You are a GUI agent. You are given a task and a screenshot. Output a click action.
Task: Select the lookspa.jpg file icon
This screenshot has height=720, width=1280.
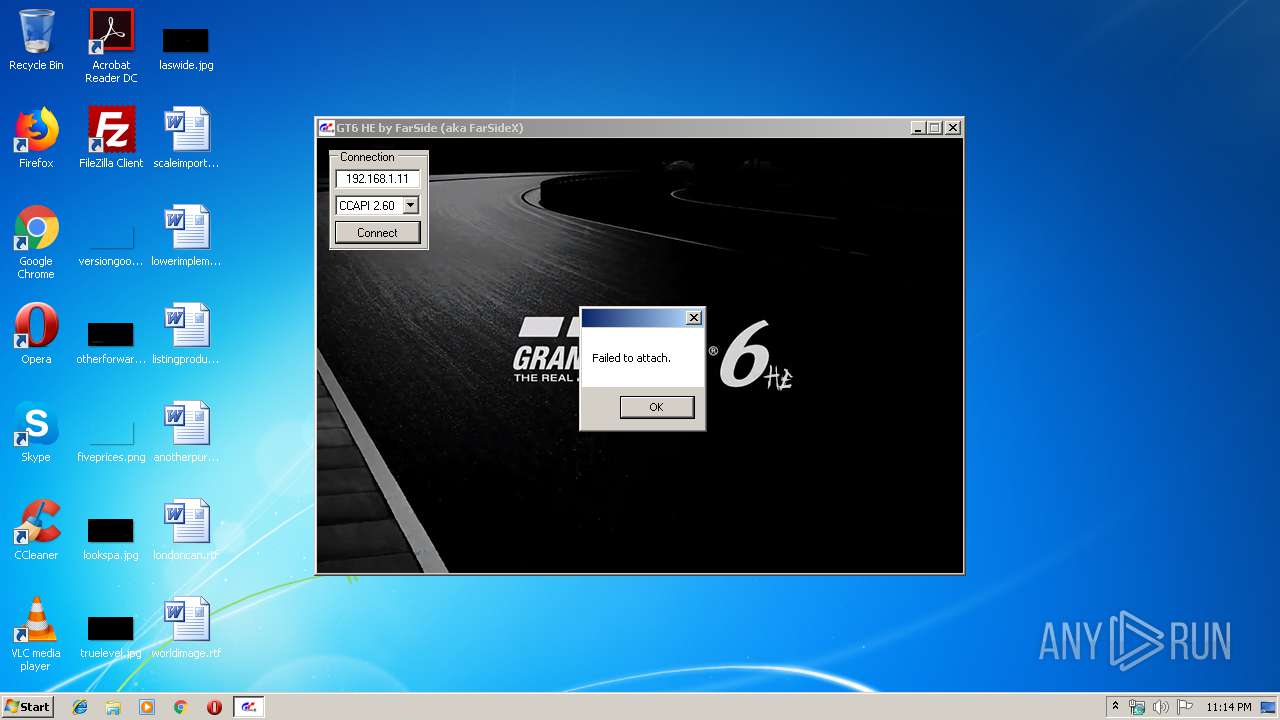(x=111, y=538)
